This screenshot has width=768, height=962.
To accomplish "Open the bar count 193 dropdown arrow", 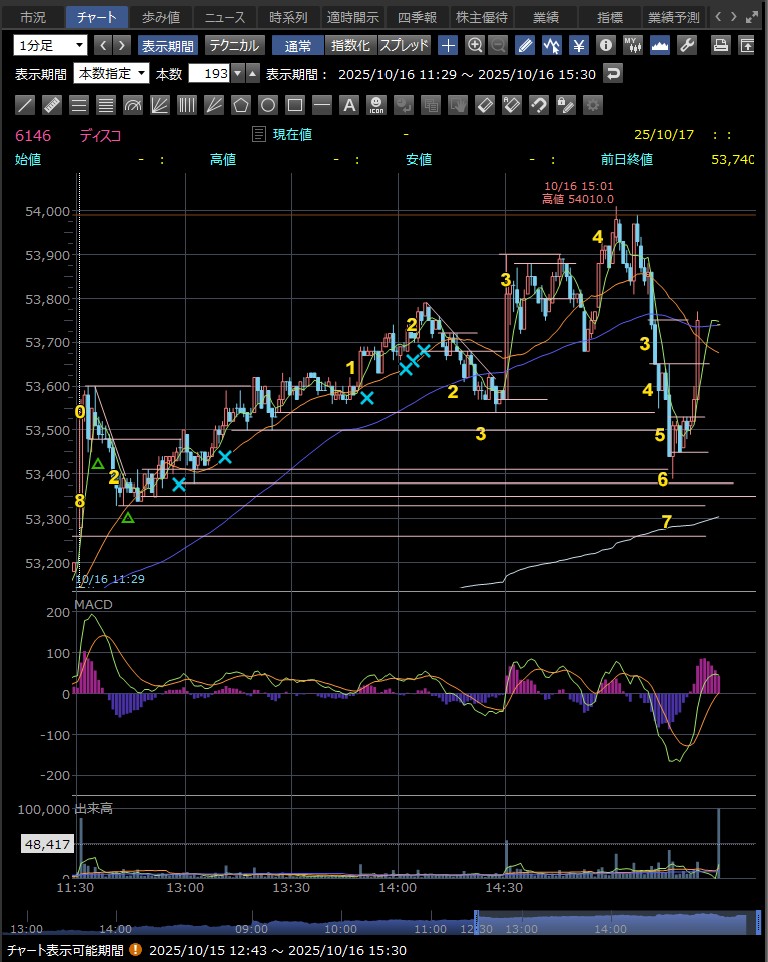I will pos(238,73).
